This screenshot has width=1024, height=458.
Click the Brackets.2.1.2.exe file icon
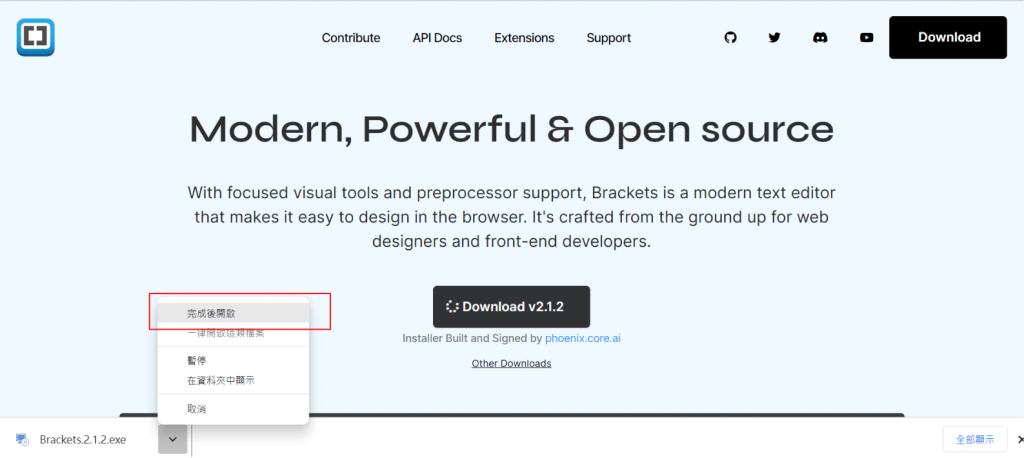click(22, 440)
